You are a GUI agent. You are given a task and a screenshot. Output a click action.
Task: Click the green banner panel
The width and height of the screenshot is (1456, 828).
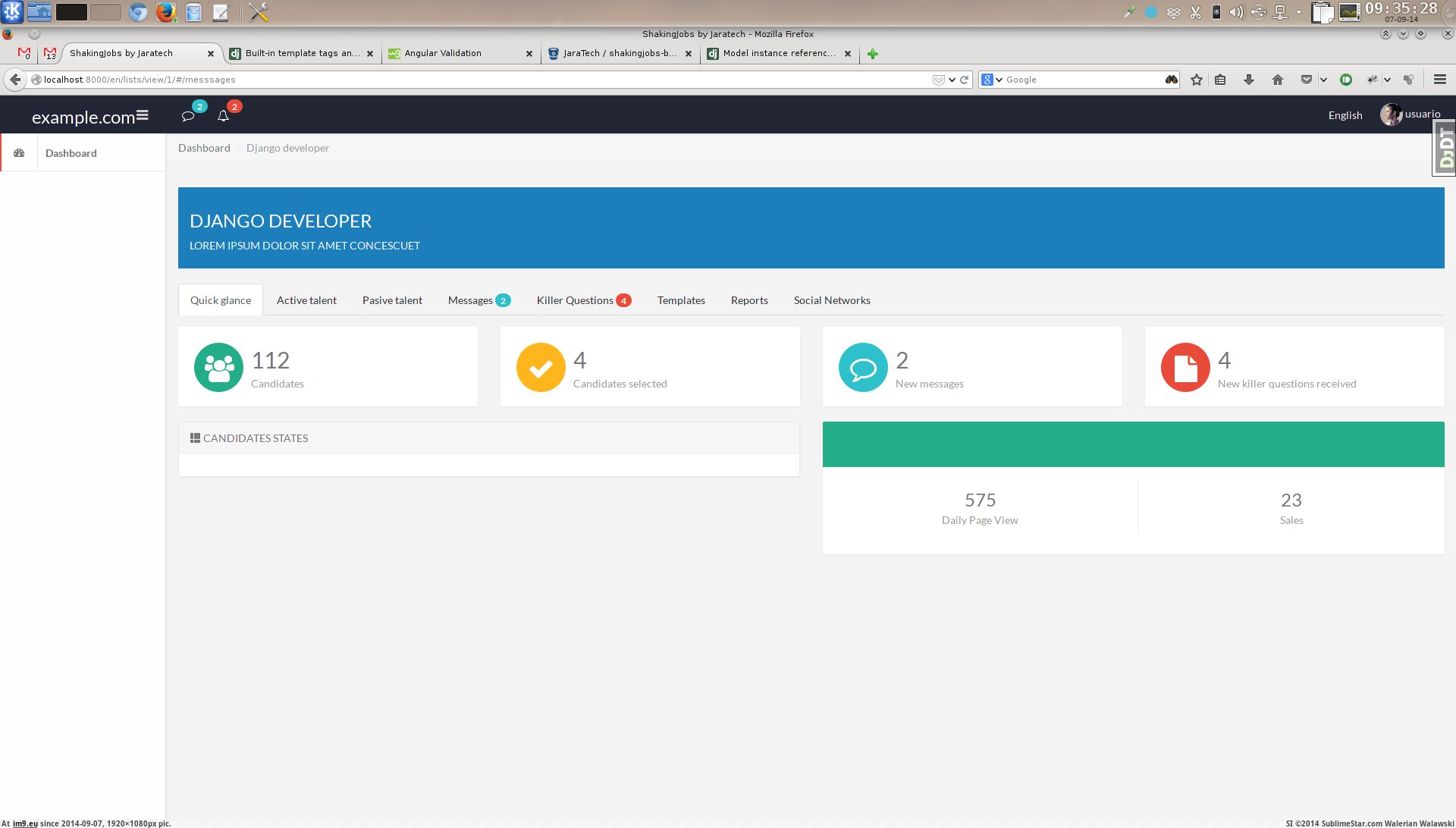click(1133, 444)
